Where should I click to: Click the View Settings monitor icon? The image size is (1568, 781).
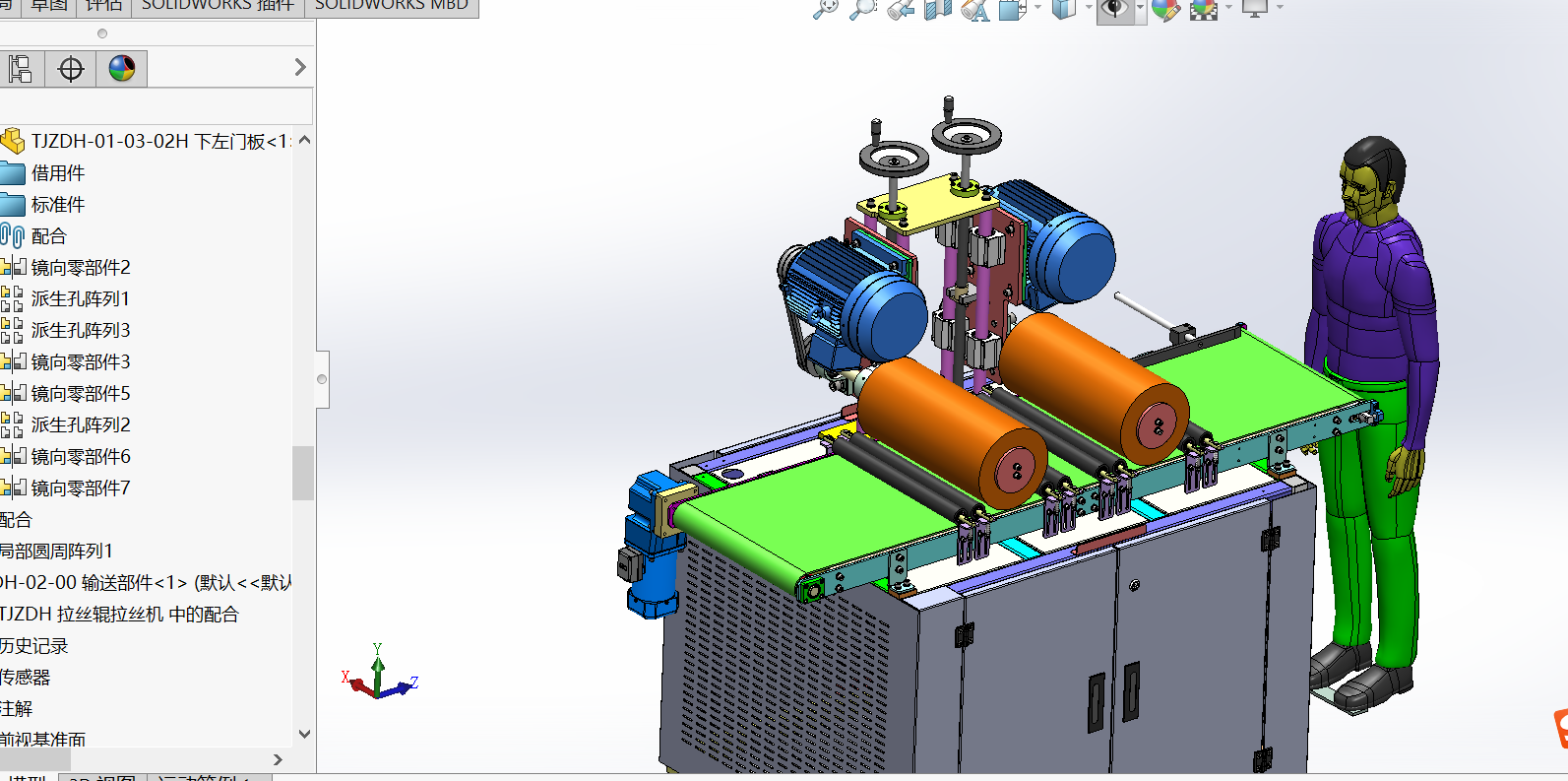pos(1255,9)
